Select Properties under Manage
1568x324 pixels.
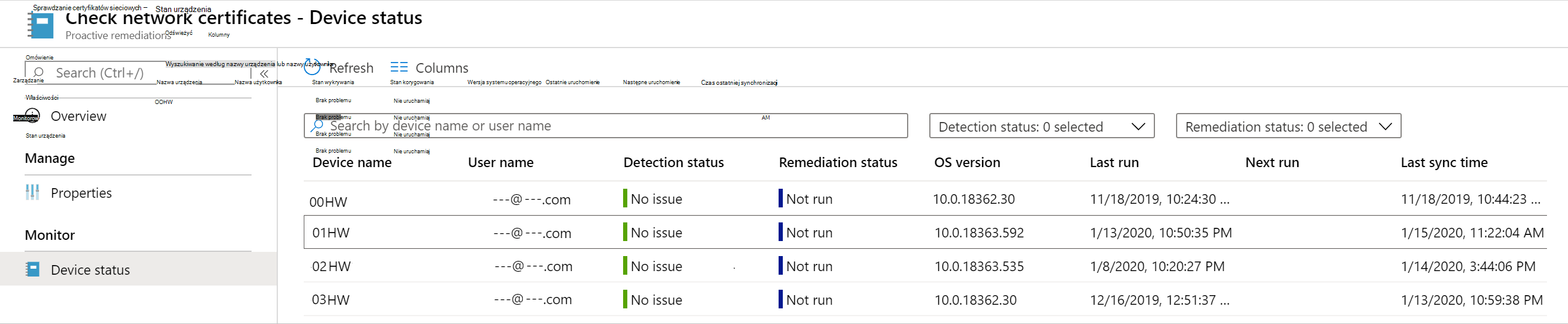pos(81,193)
